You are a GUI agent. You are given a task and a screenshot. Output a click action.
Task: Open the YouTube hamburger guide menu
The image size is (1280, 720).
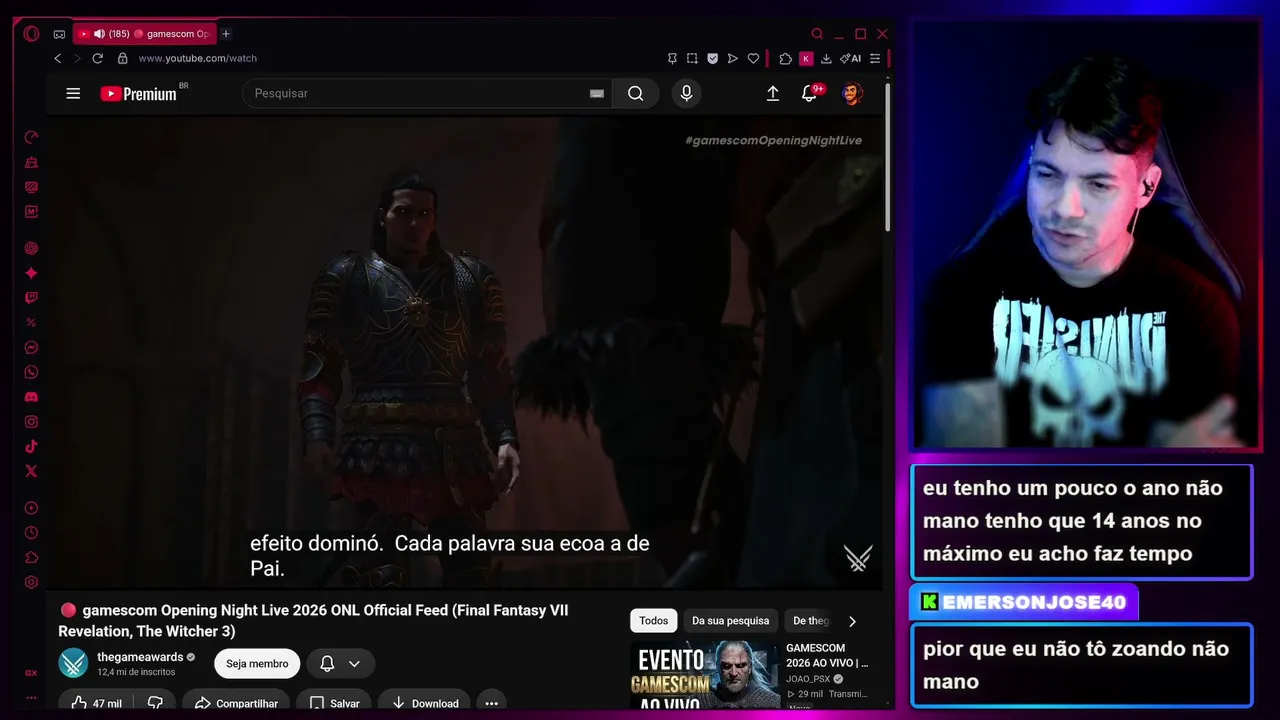(x=73, y=94)
